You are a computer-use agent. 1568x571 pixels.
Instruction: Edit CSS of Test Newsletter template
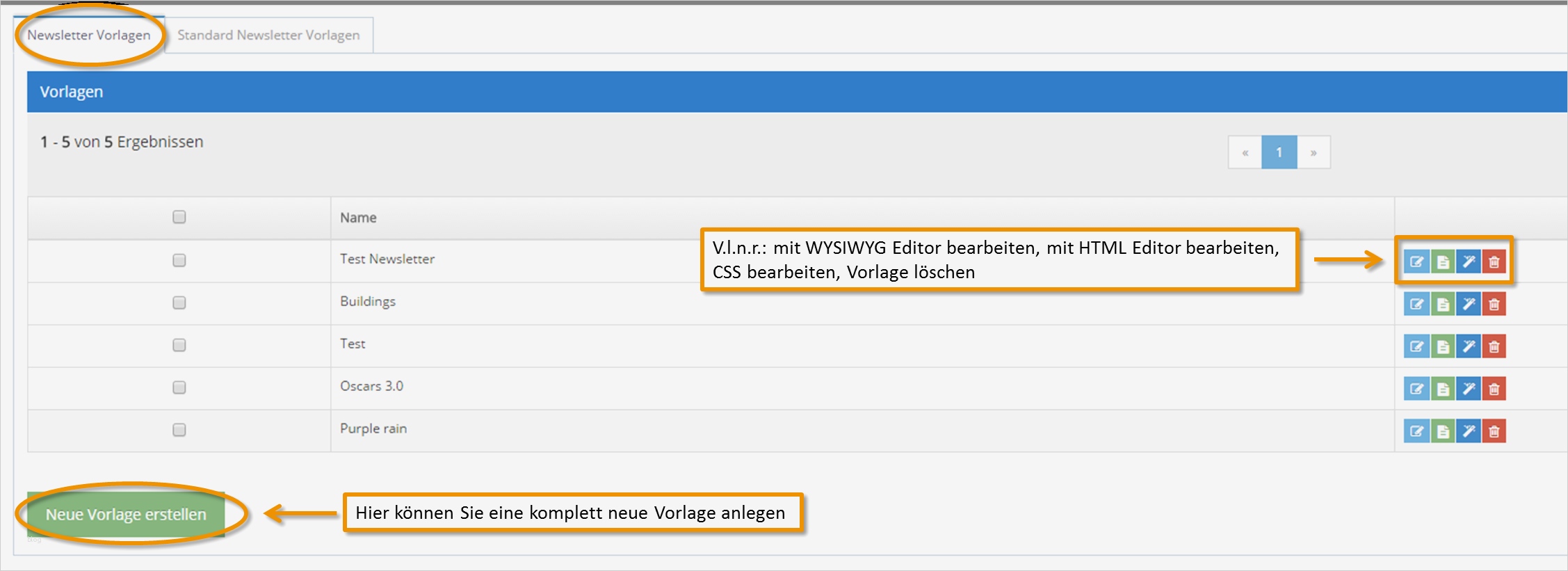tap(1468, 262)
